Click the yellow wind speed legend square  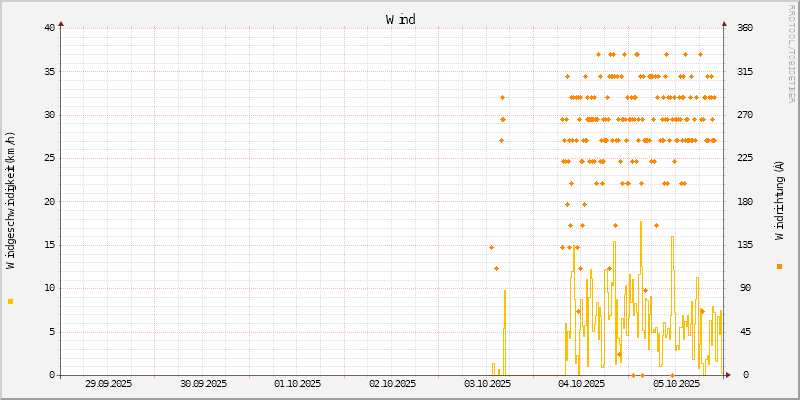click(10, 301)
